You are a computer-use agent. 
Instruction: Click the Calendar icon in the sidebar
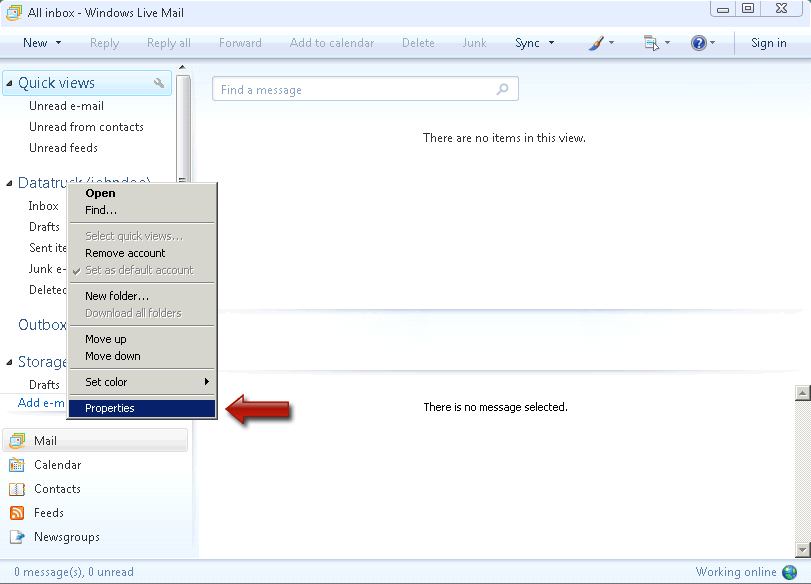click(x=17, y=465)
